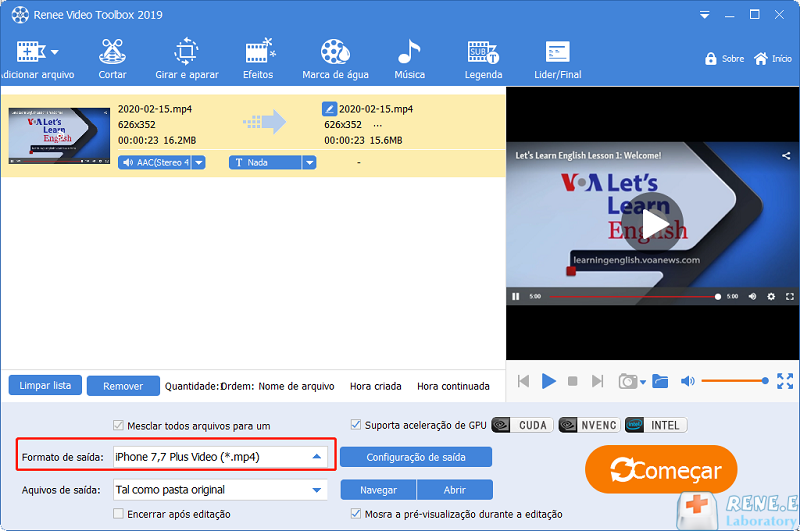Toggle Mosra a pré-visualização durante a editação
This screenshot has width=800, height=531.
pos(356,514)
